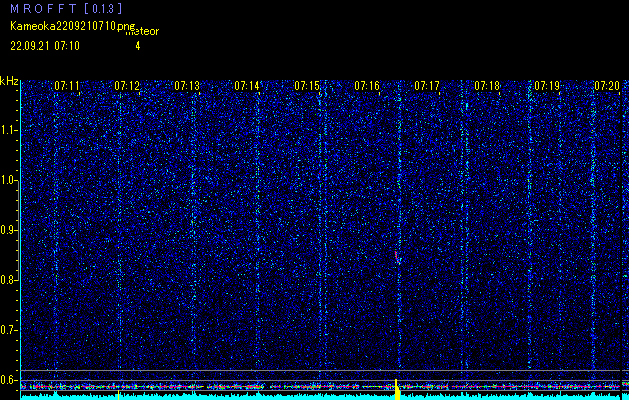Click the 22.09.21 07:10 date stamp
Image resolution: width=629 pixels, height=400 pixels.
[x=45, y=46]
